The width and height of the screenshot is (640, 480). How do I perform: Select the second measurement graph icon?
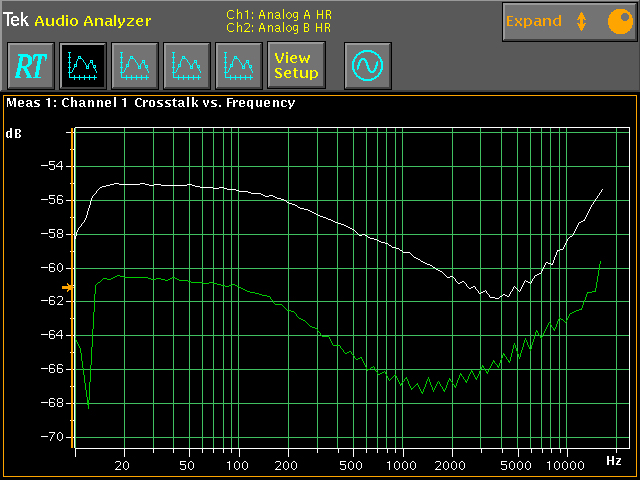[133, 66]
